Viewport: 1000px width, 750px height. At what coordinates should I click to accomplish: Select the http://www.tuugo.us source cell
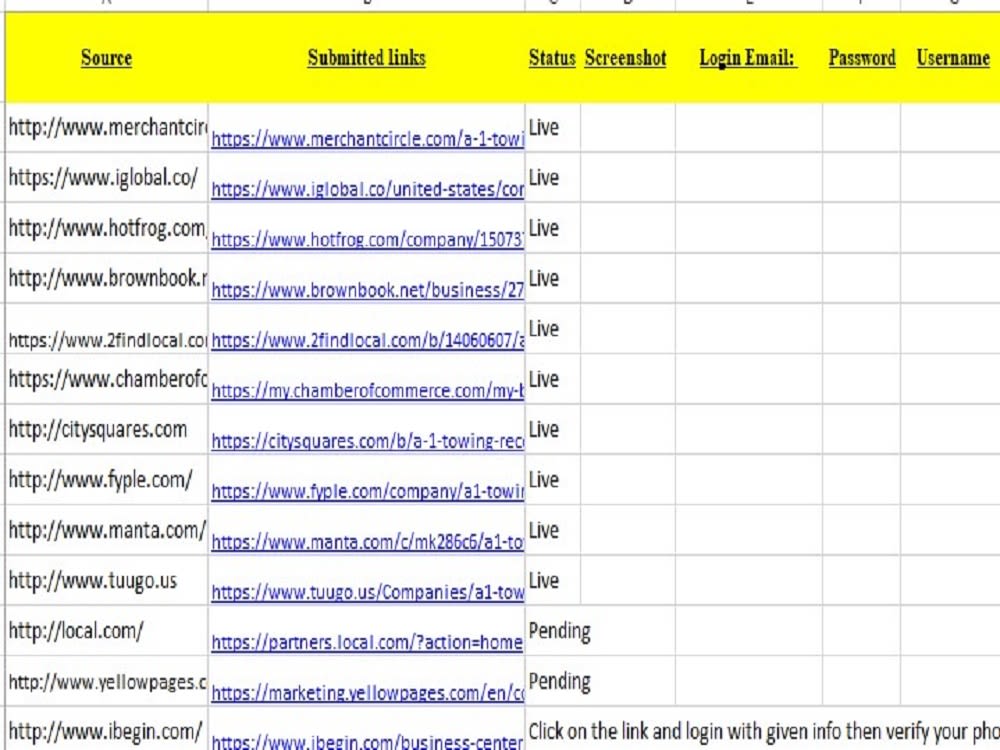107,581
